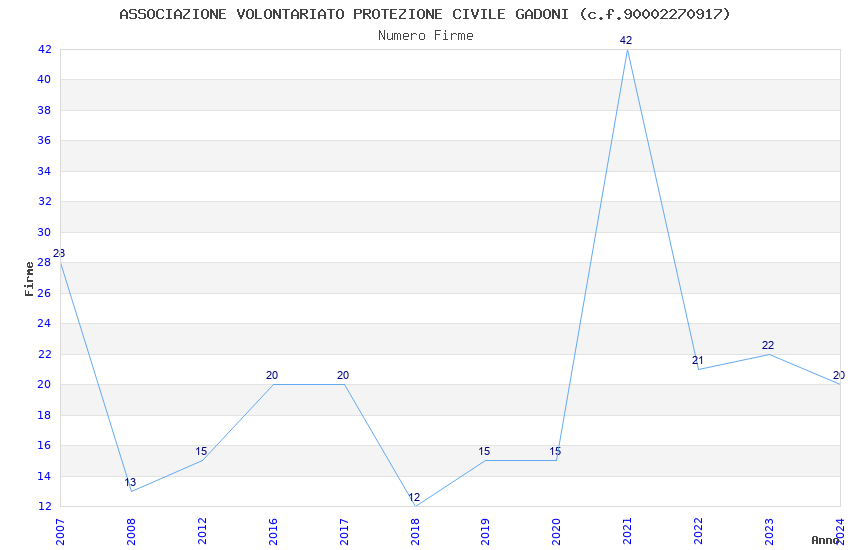Select the 13 data label at 2008
The width and height of the screenshot is (850, 550).
tap(130, 482)
